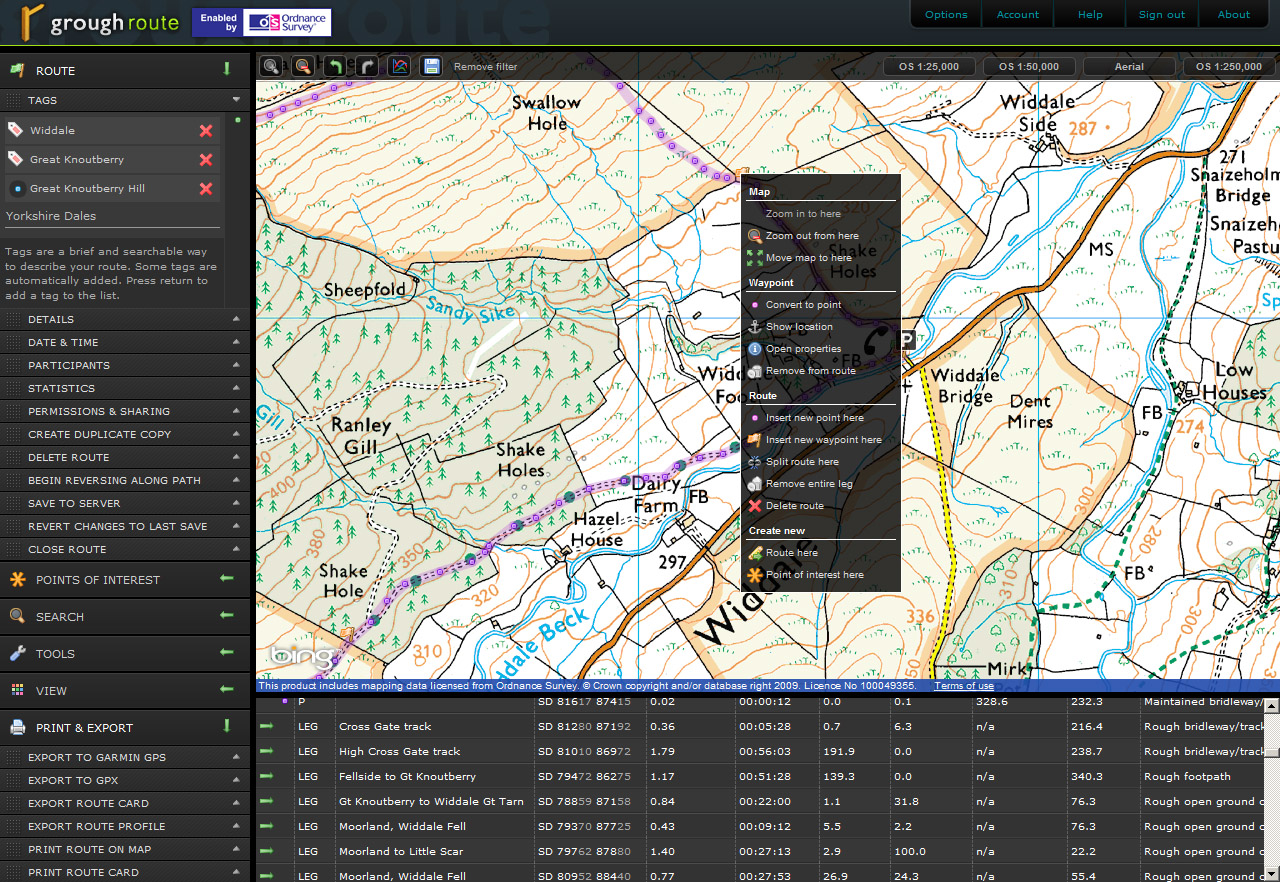Choose 'Split route here' from context menu
This screenshot has height=882, width=1280.
point(802,462)
